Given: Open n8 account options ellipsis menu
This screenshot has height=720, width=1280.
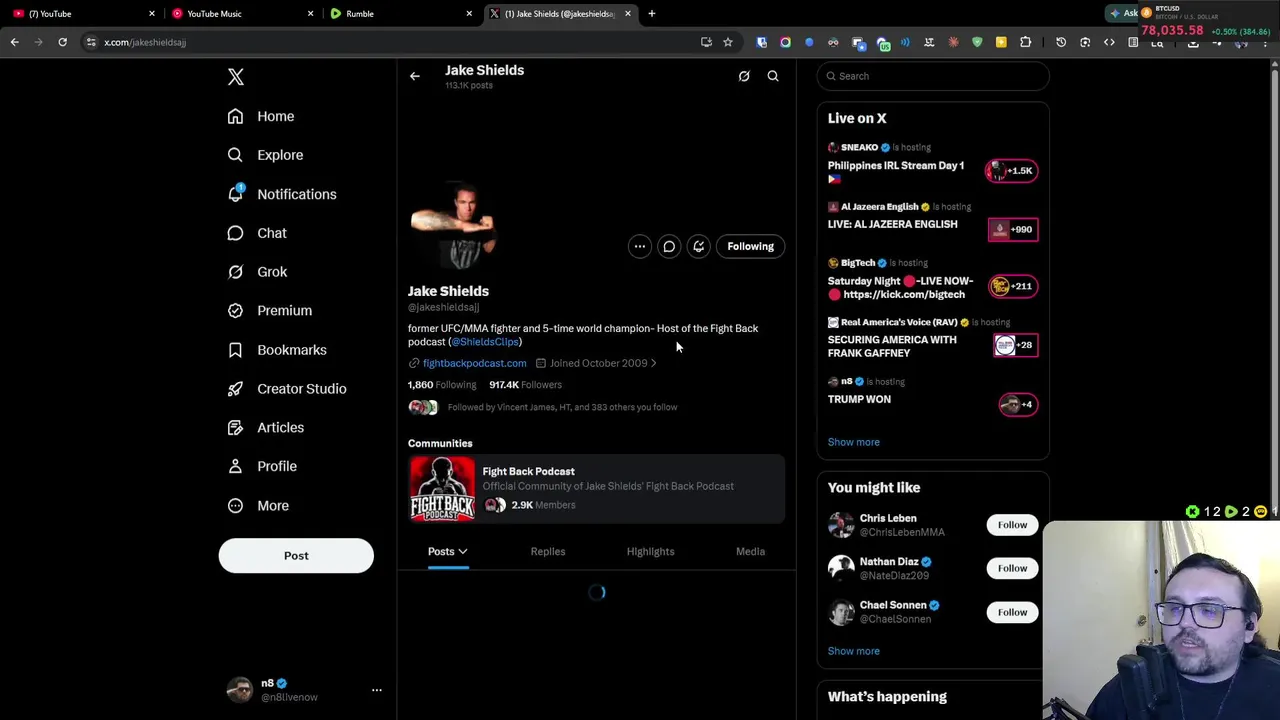Looking at the screenshot, I should pos(377,690).
